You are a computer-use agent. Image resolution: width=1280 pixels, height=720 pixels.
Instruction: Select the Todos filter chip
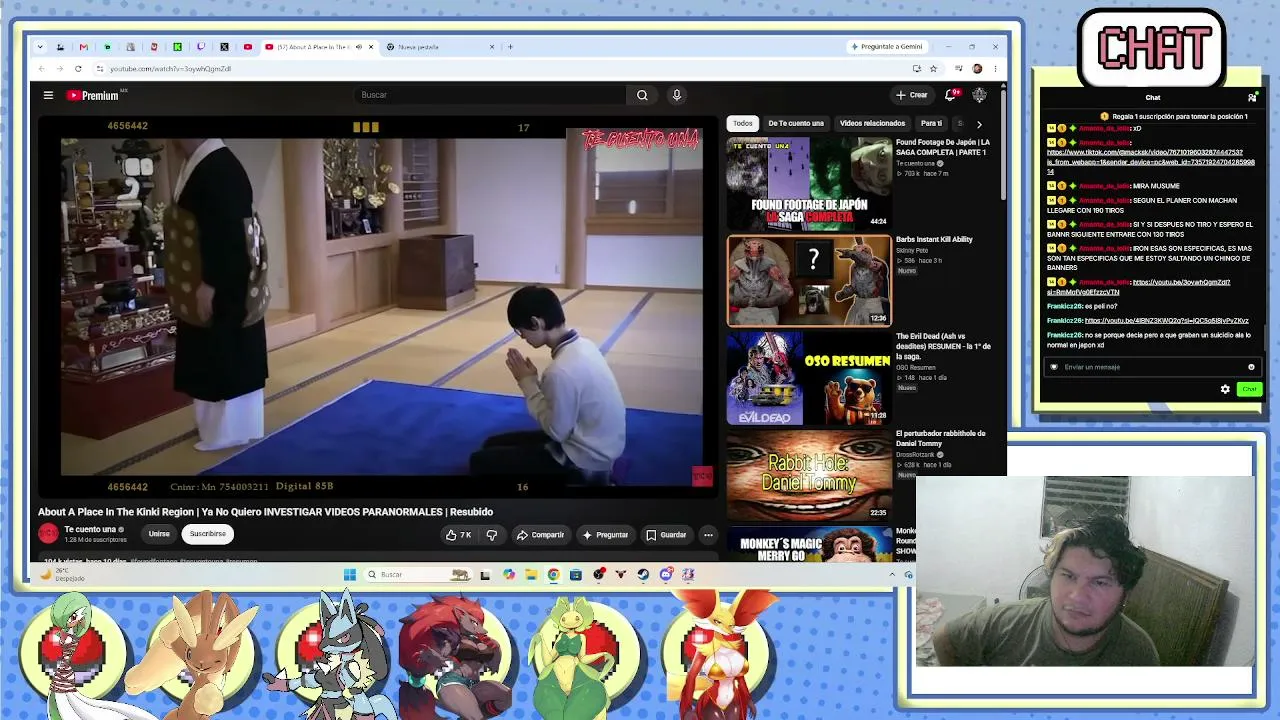[x=742, y=123]
